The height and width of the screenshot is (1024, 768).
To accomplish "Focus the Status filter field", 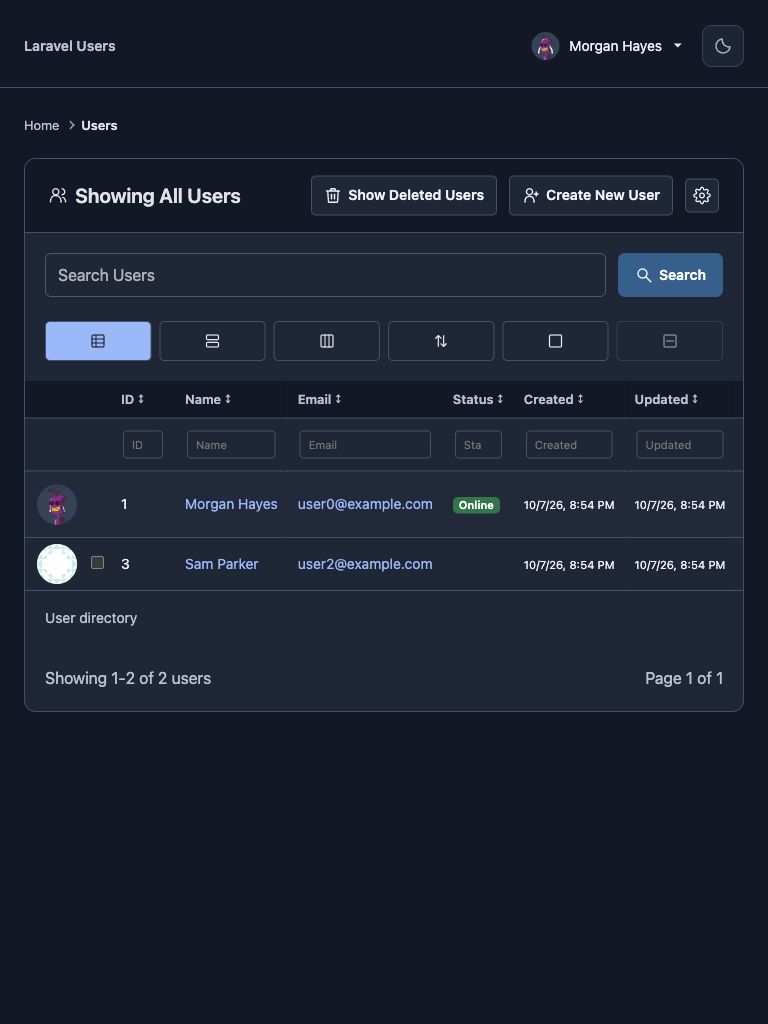I will pos(478,445).
